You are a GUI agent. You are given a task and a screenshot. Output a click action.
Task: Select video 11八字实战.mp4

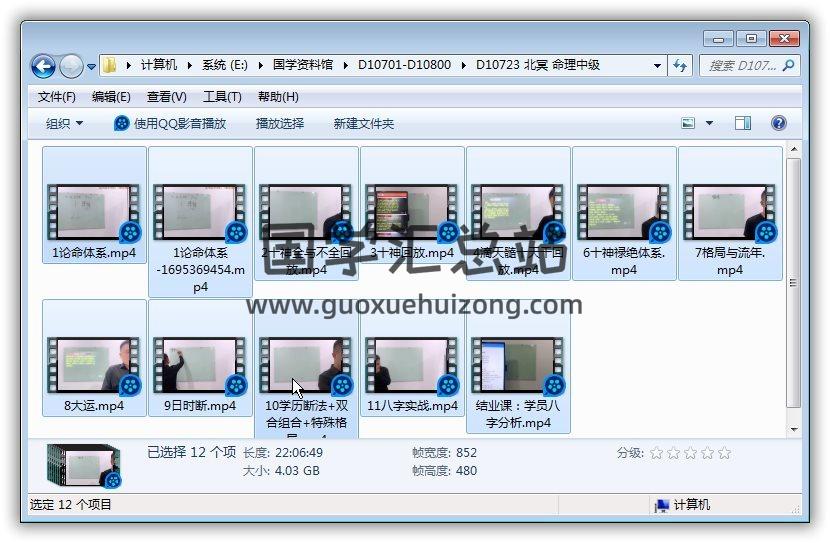click(412, 358)
